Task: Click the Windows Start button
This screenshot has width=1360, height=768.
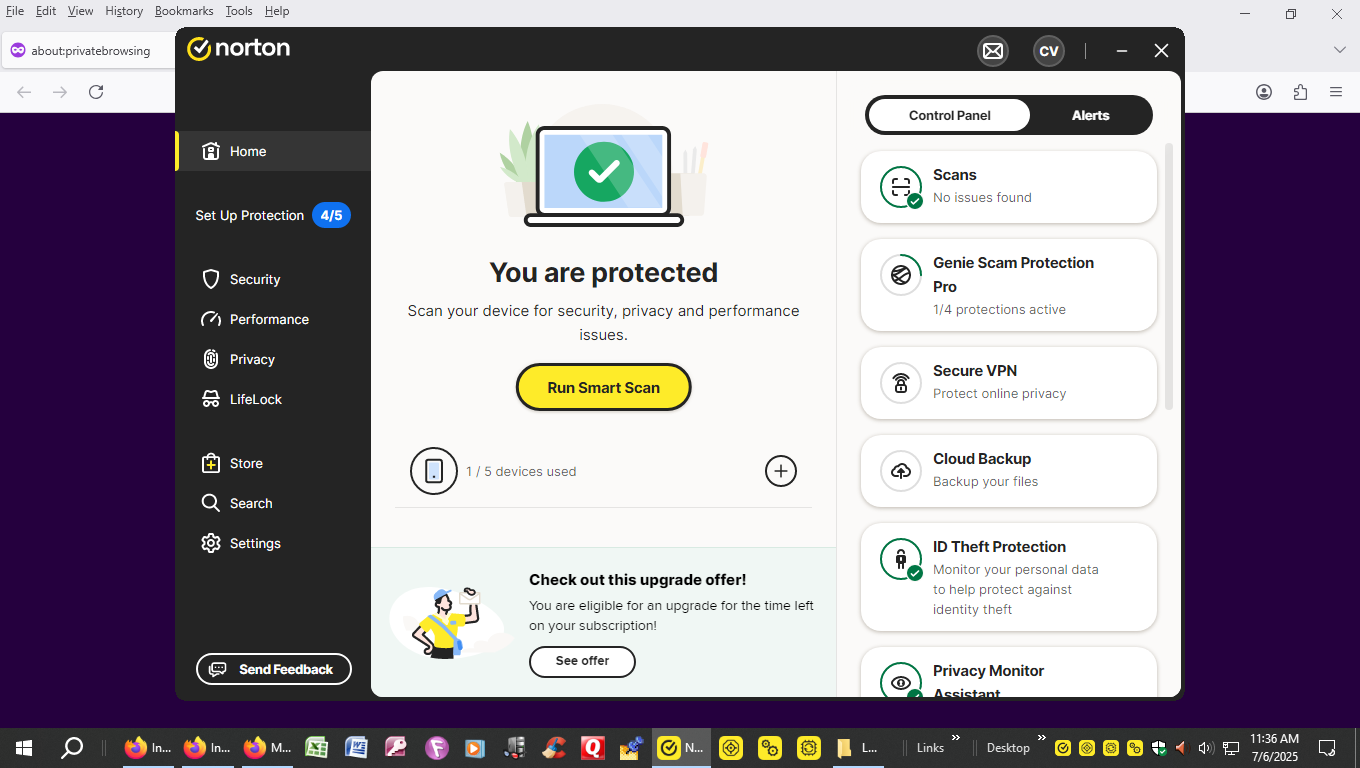Action: [x=24, y=747]
